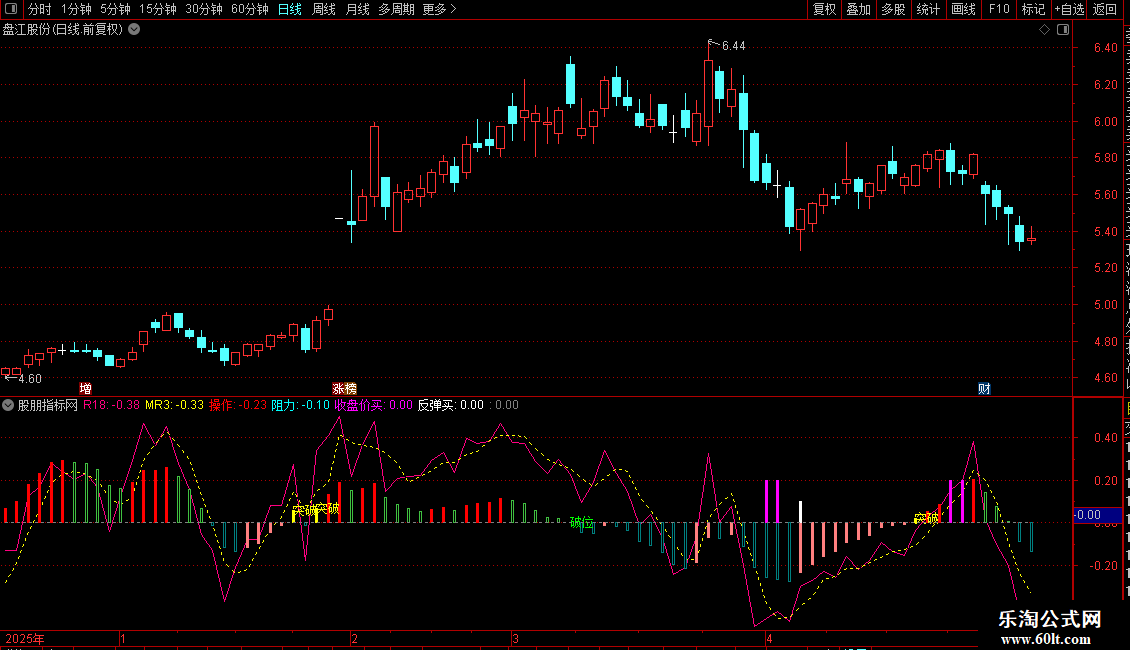The width and height of the screenshot is (1130, 650).
Task: Click the 4.60 low price label
Action: click(30, 379)
